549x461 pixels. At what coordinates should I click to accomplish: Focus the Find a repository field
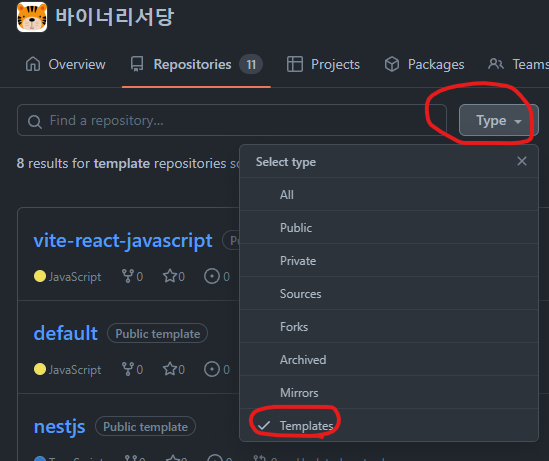point(232,120)
